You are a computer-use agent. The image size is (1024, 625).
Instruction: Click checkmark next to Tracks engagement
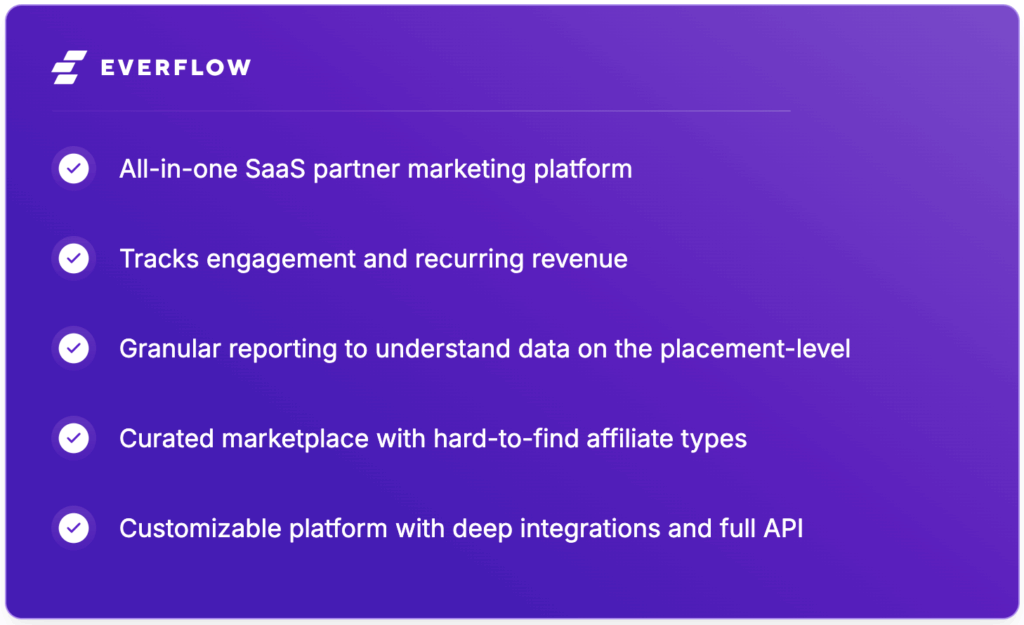pos(73,259)
